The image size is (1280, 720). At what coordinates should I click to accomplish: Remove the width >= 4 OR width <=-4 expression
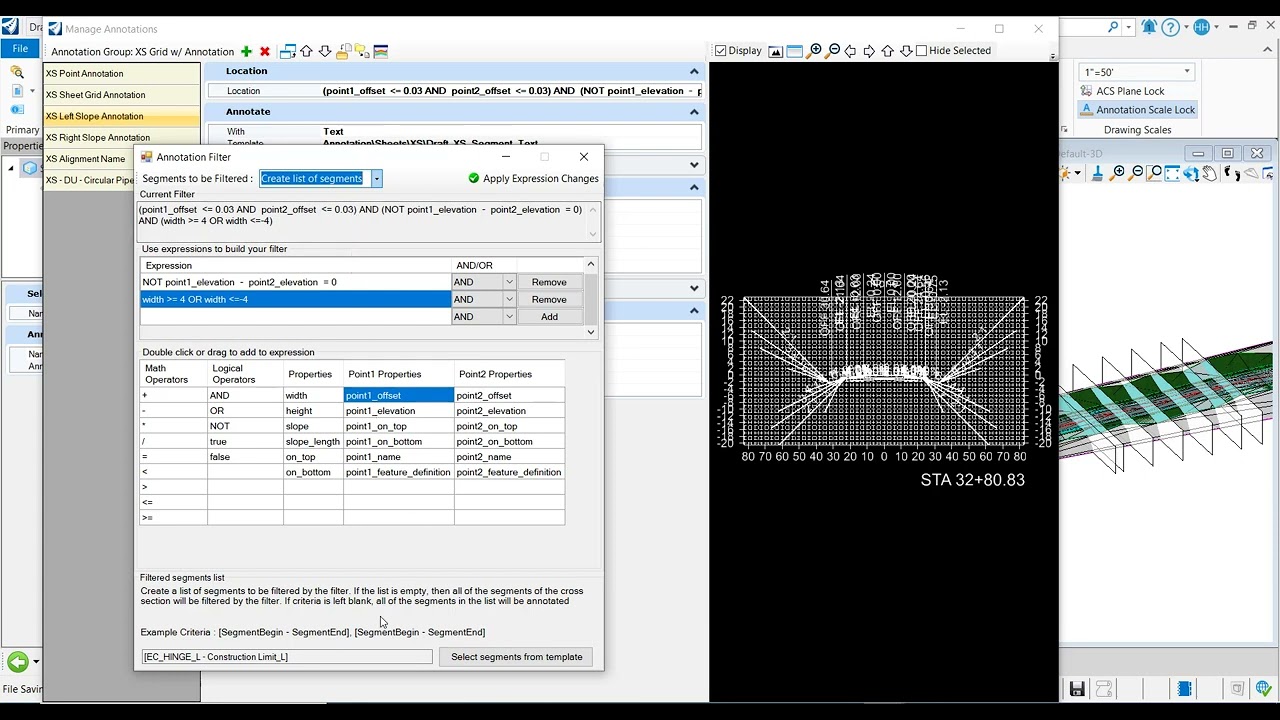(549, 300)
